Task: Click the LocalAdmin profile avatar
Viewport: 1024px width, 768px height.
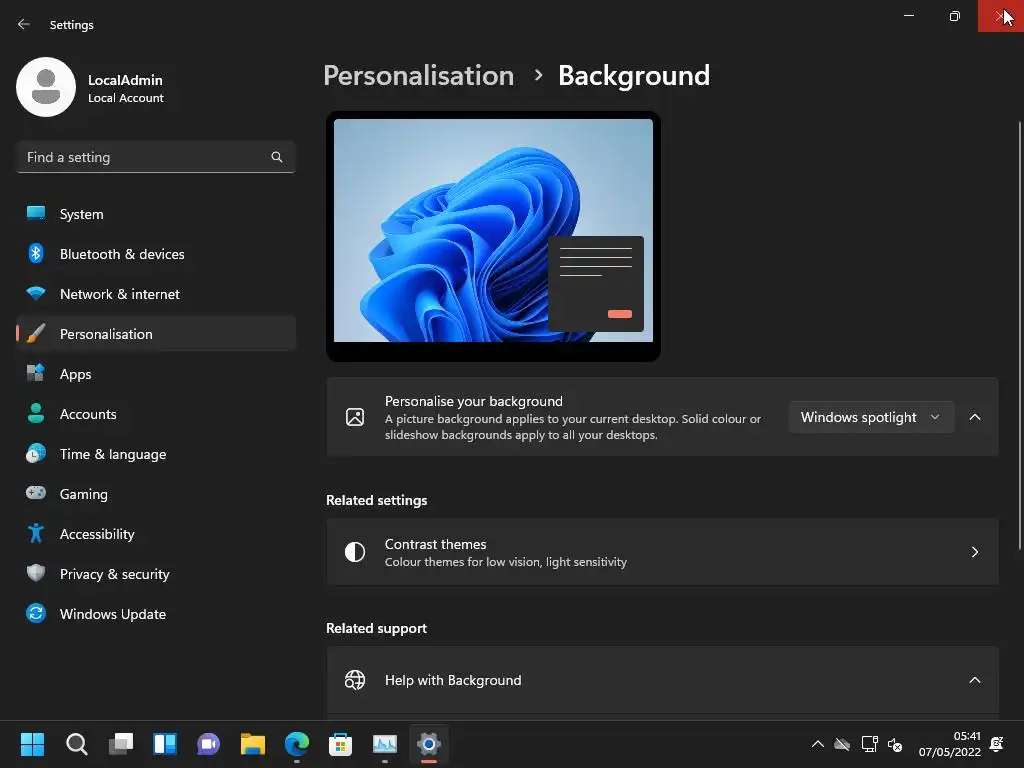Action: pyautogui.click(x=46, y=87)
